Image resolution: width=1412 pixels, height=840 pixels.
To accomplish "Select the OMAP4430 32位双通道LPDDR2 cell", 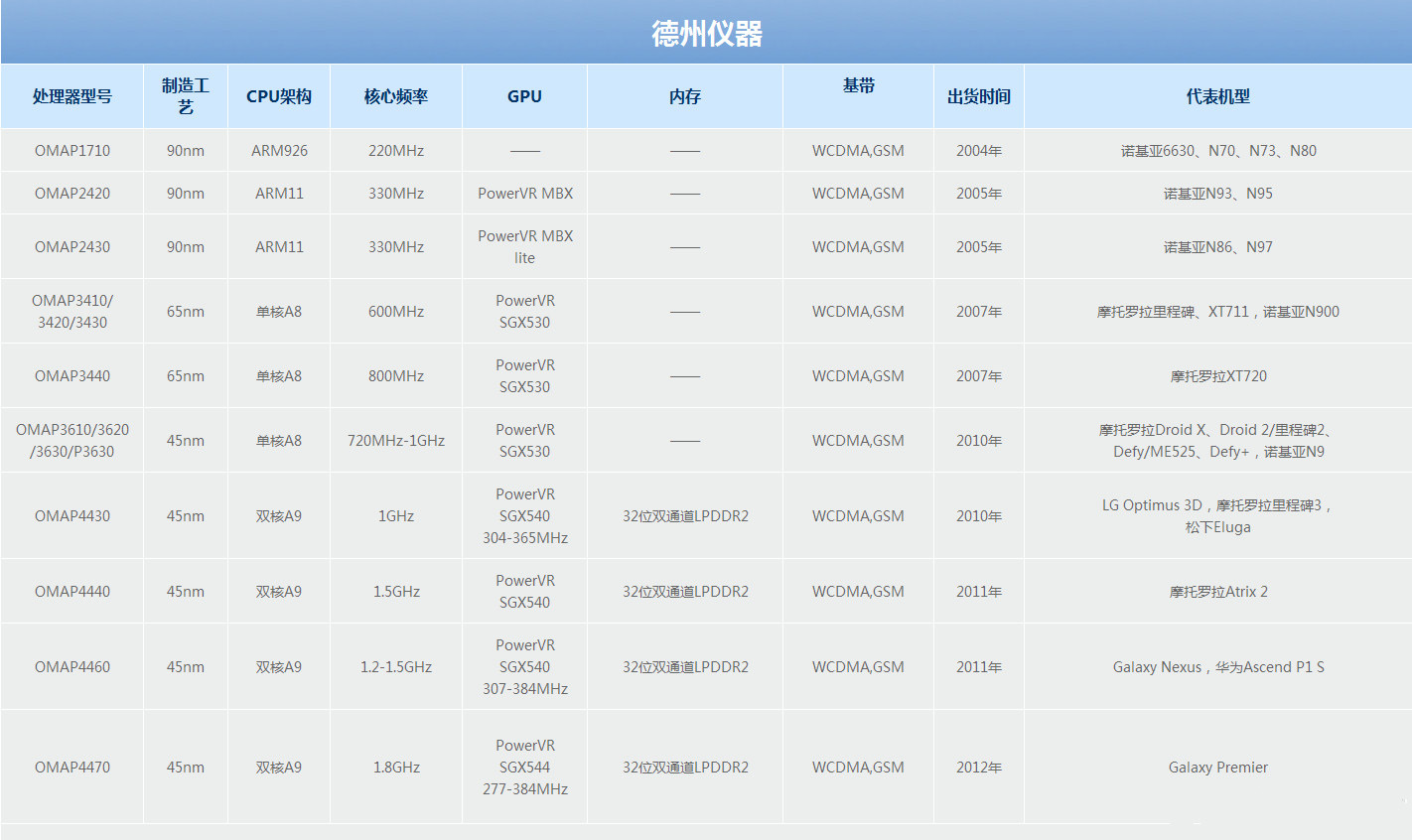I will tap(685, 516).
